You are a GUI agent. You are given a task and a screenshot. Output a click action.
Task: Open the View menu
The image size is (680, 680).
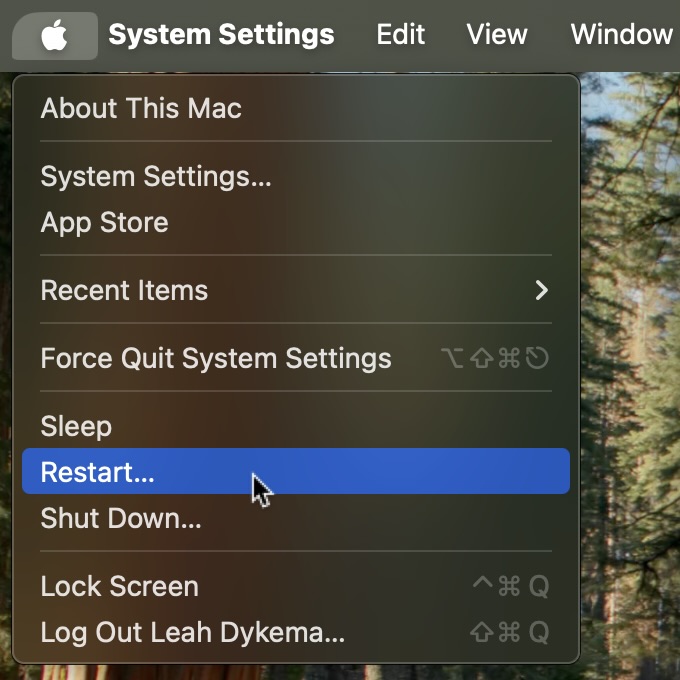[497, 35]
